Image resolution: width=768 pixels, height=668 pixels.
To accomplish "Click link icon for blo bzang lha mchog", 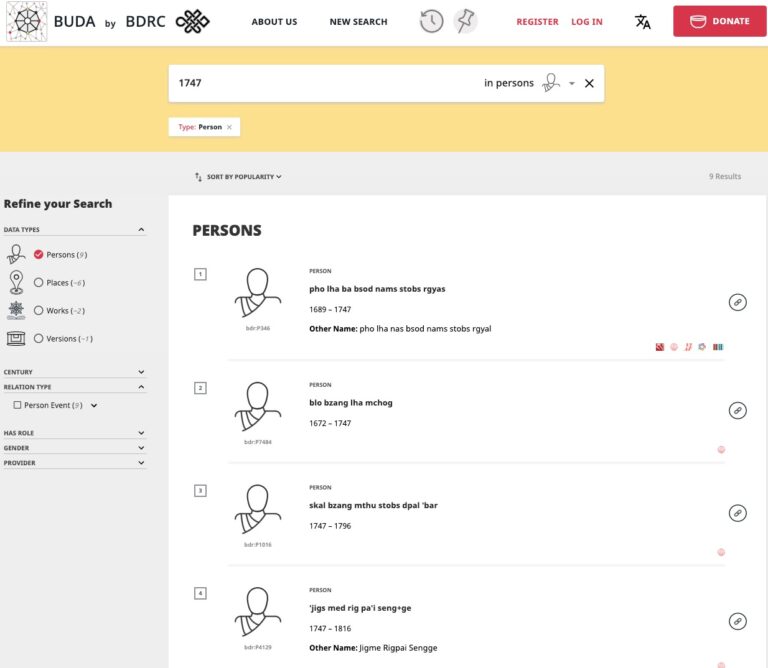I will pos(737,410).
